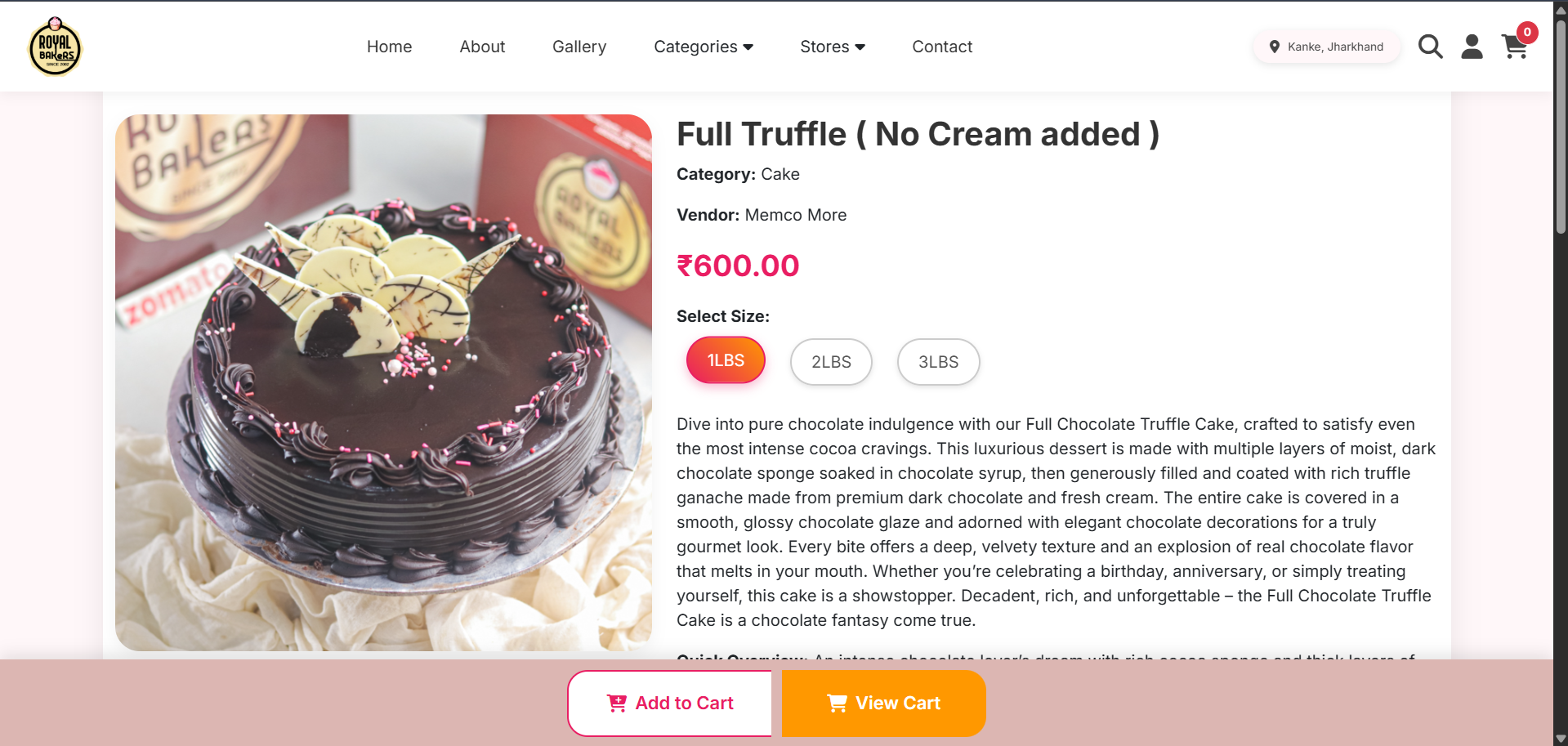Open the user account icon

(1472, 47)
